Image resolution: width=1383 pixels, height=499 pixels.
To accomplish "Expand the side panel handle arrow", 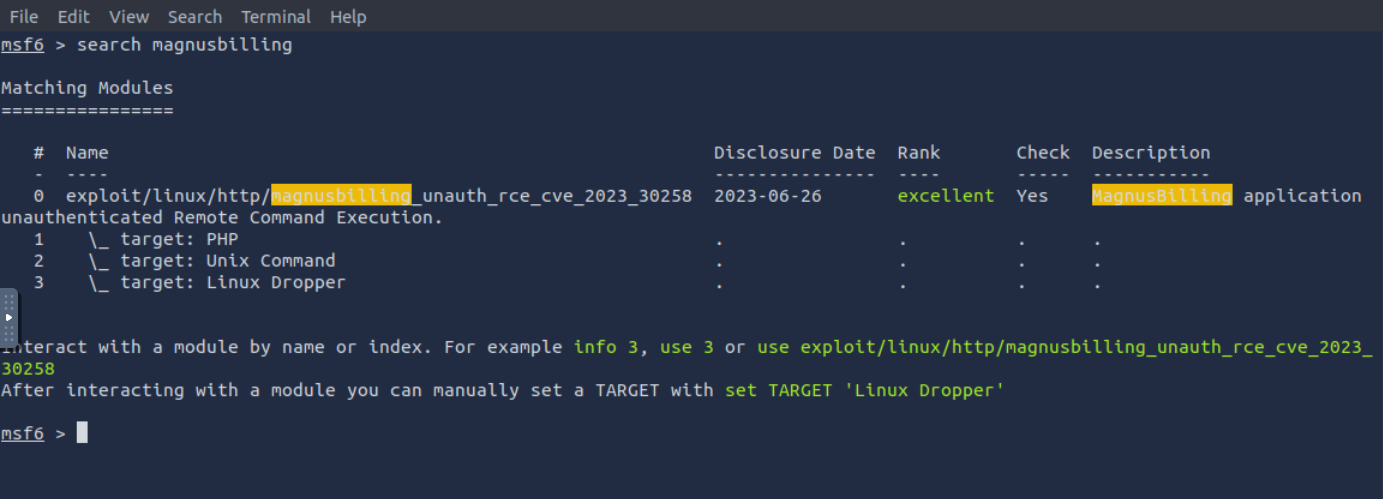I will [8, 317].
